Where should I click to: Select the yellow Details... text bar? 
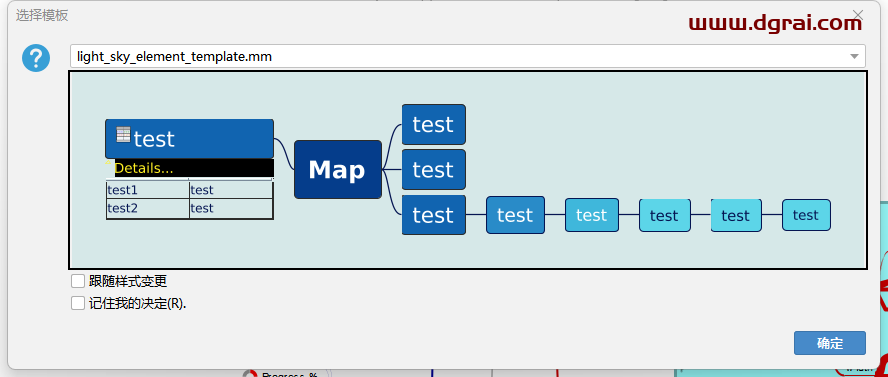click(194, 168)
